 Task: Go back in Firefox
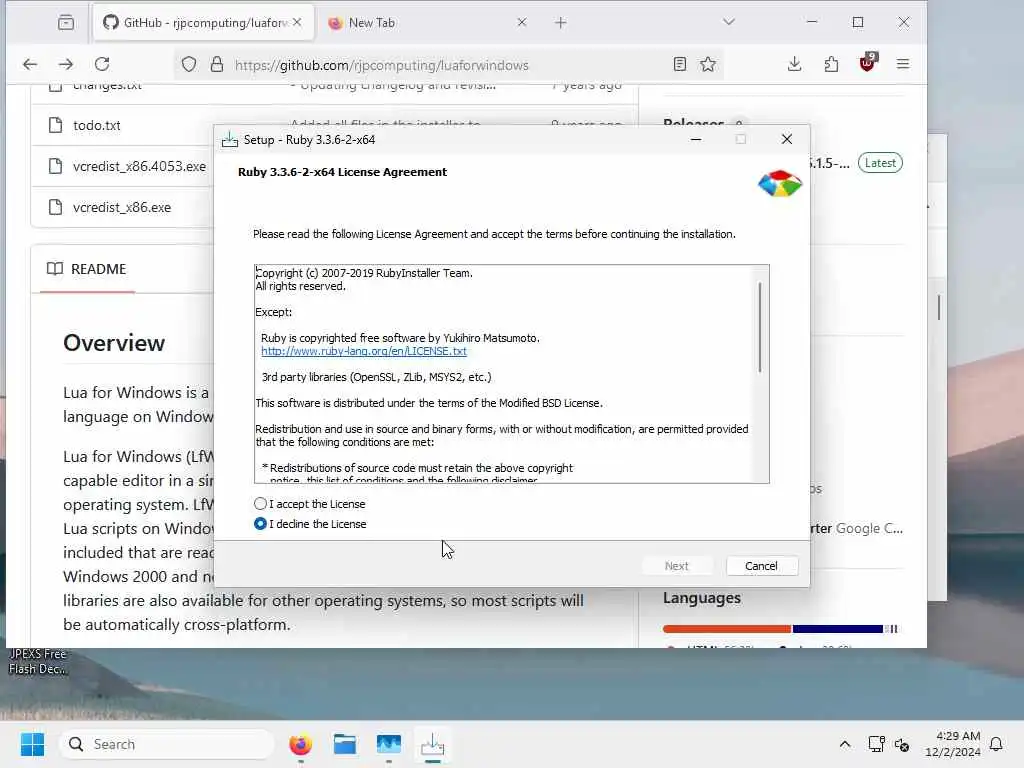coord(30,64)
